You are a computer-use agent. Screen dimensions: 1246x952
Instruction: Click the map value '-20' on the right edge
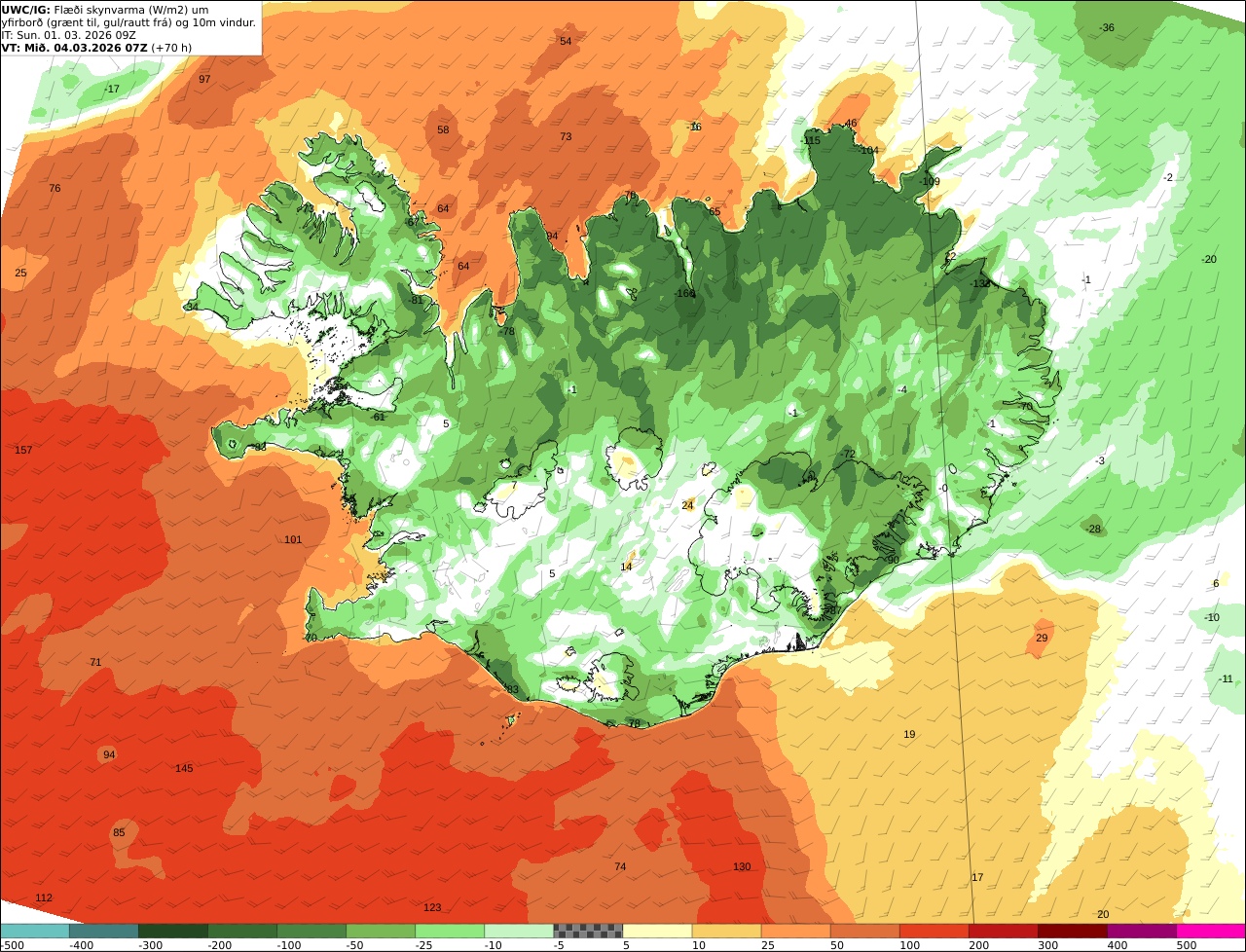(x=1209, y=260)
